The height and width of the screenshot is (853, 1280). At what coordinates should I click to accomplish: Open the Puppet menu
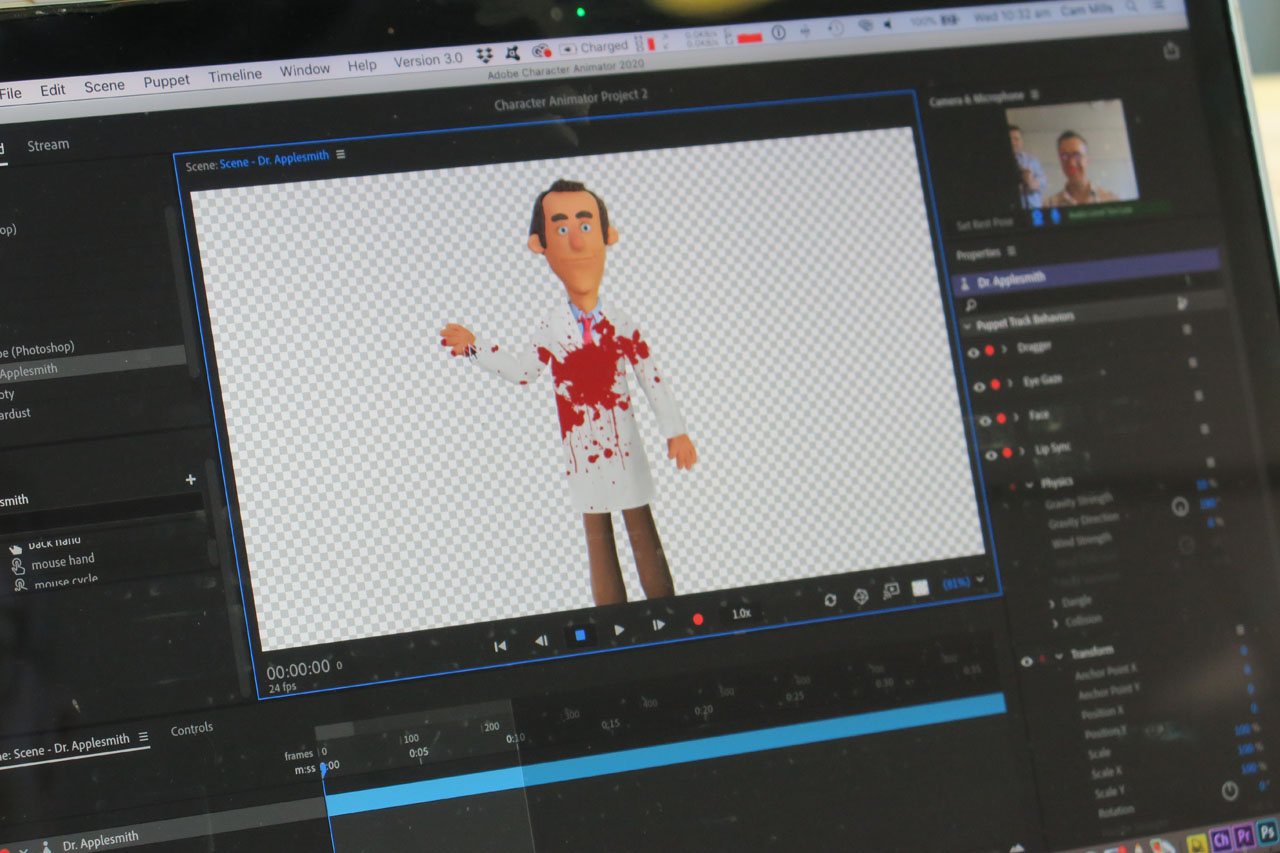pyautogui.click(x=166, y=81)
